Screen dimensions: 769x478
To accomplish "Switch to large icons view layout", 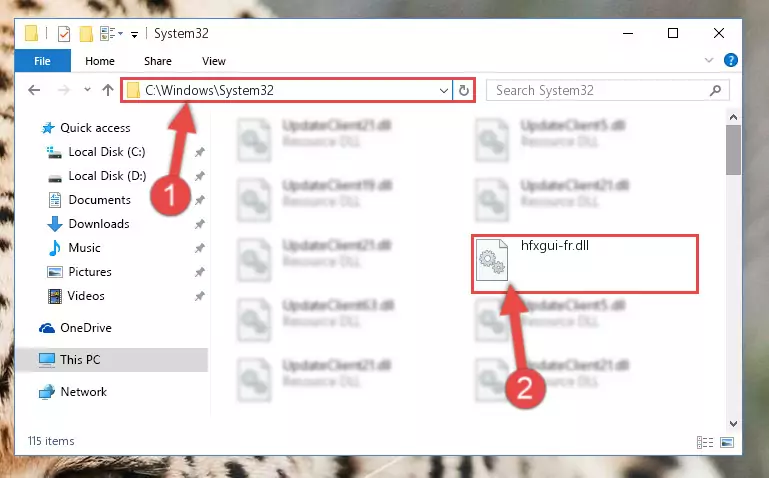I will (727, 442).
